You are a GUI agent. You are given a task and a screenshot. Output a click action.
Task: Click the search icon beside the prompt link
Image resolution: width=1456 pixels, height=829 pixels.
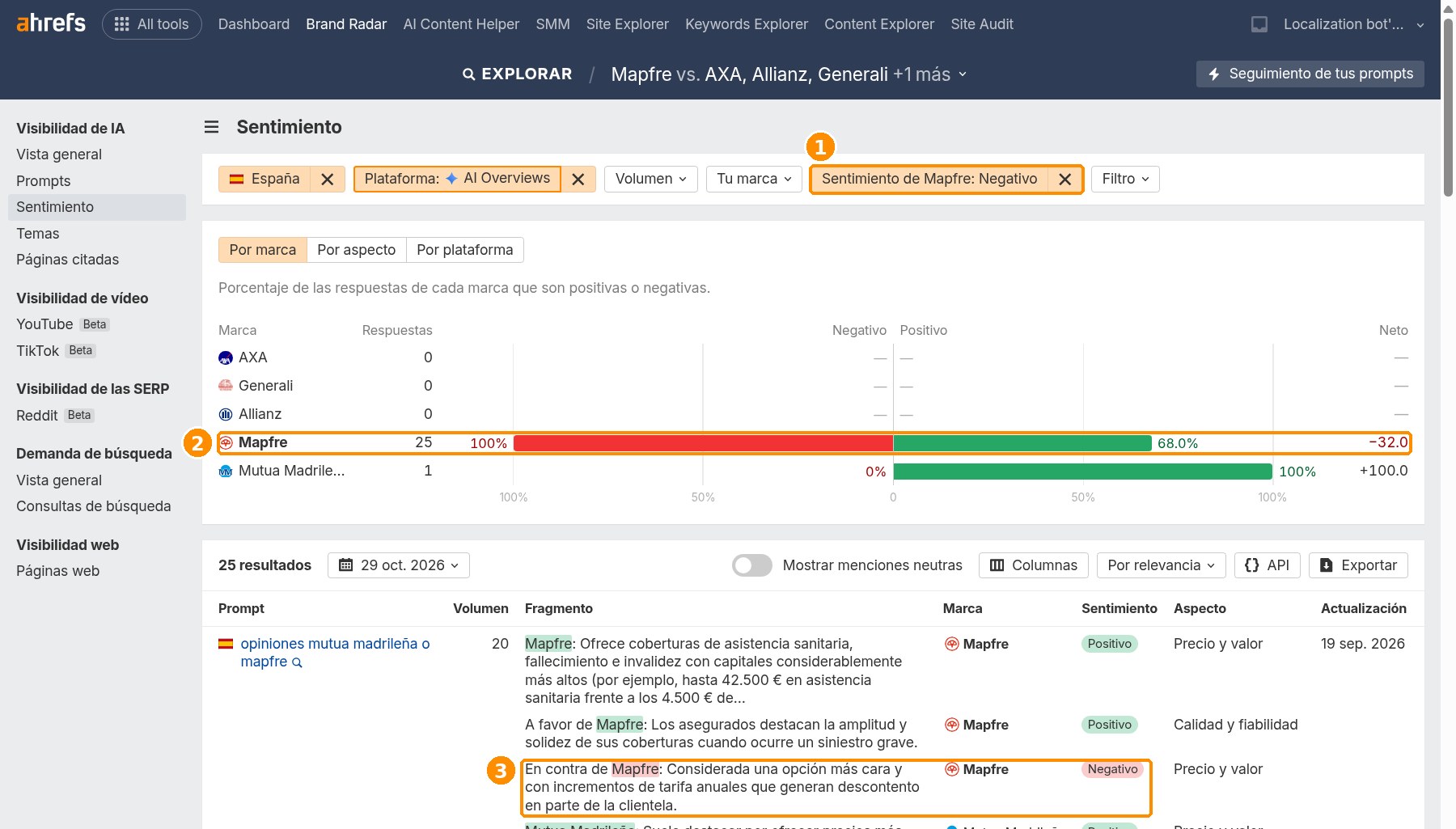coord(297,662)
